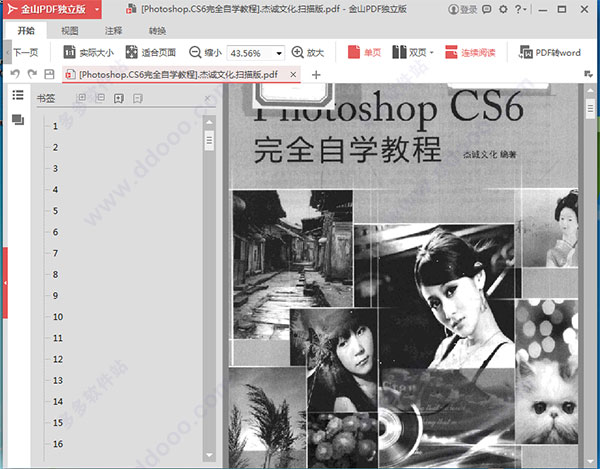
Task: Open bookmark 7
Action: [x=55, y=253]
